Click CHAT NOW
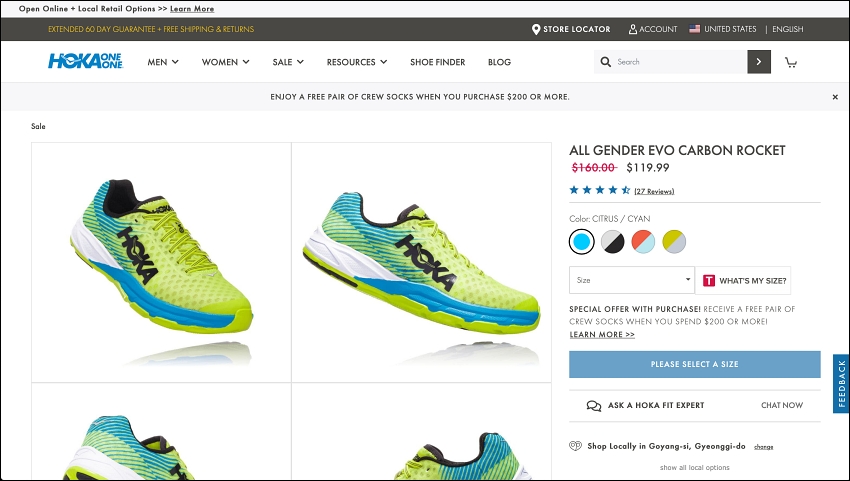Viewport: 850px width, 481px height. (782, 406)
